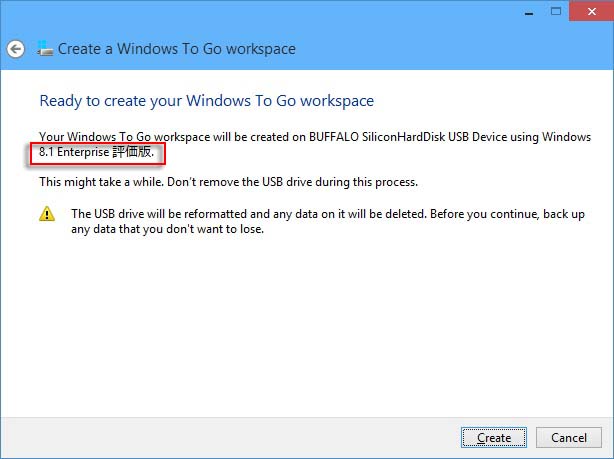
Task: Click the yellow warning triangle icon
Action: (x=47, y=214)
